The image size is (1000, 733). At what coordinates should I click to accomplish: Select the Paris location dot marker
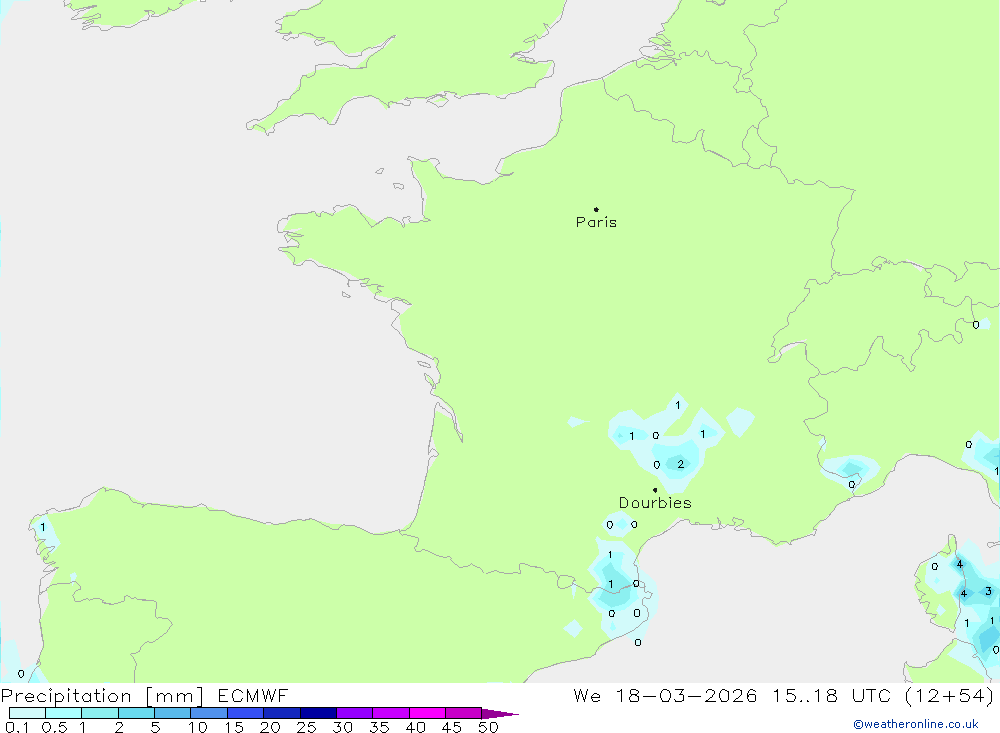tap(596, 209)
